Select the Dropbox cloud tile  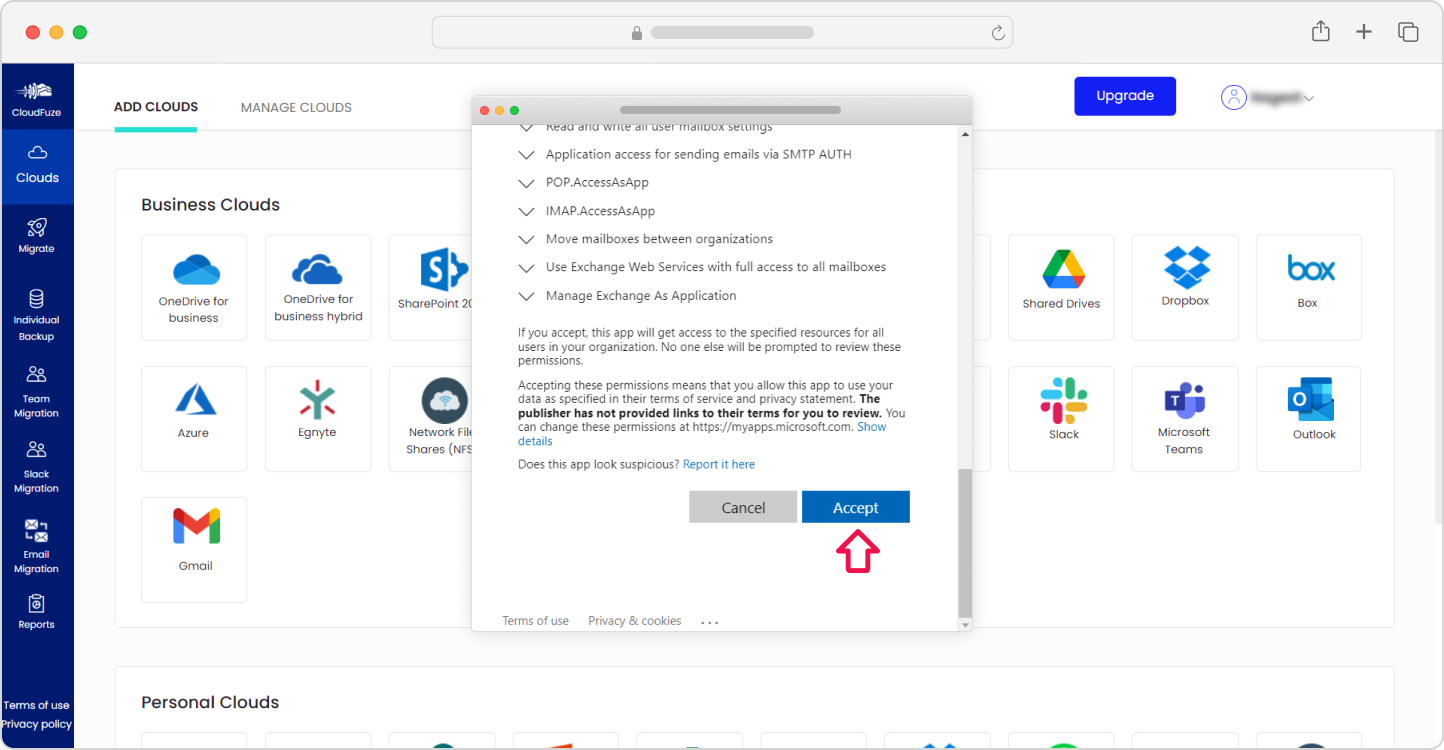1185,288
